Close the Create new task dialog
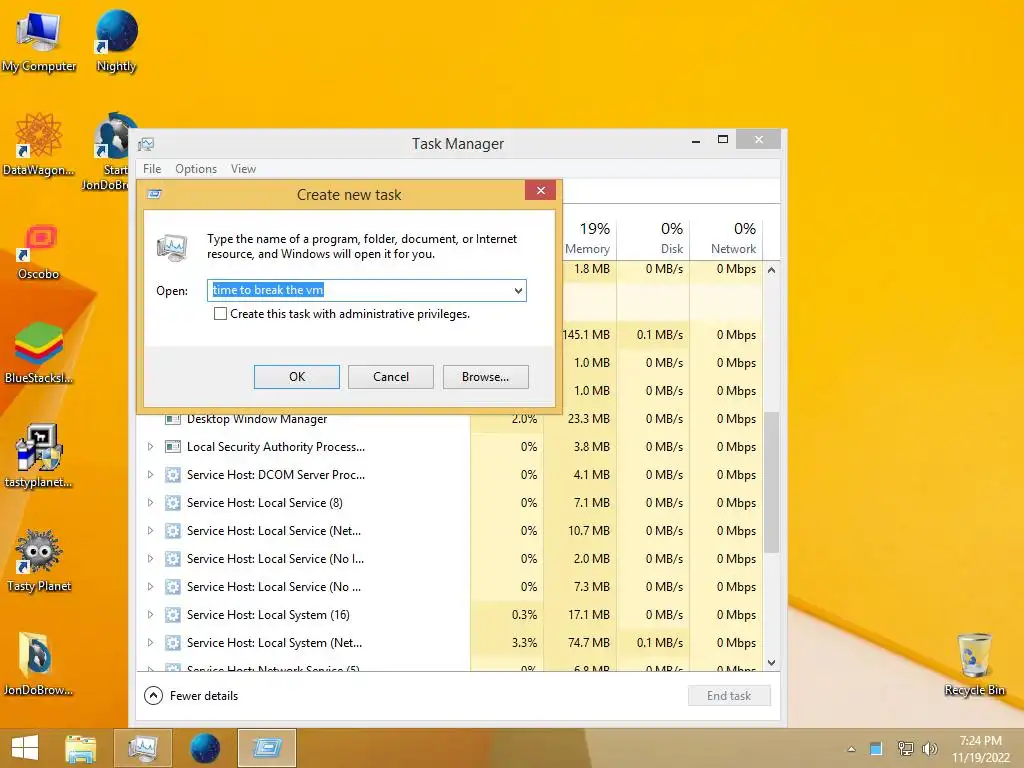1024x768 pixels. click(x=540, y=191)
